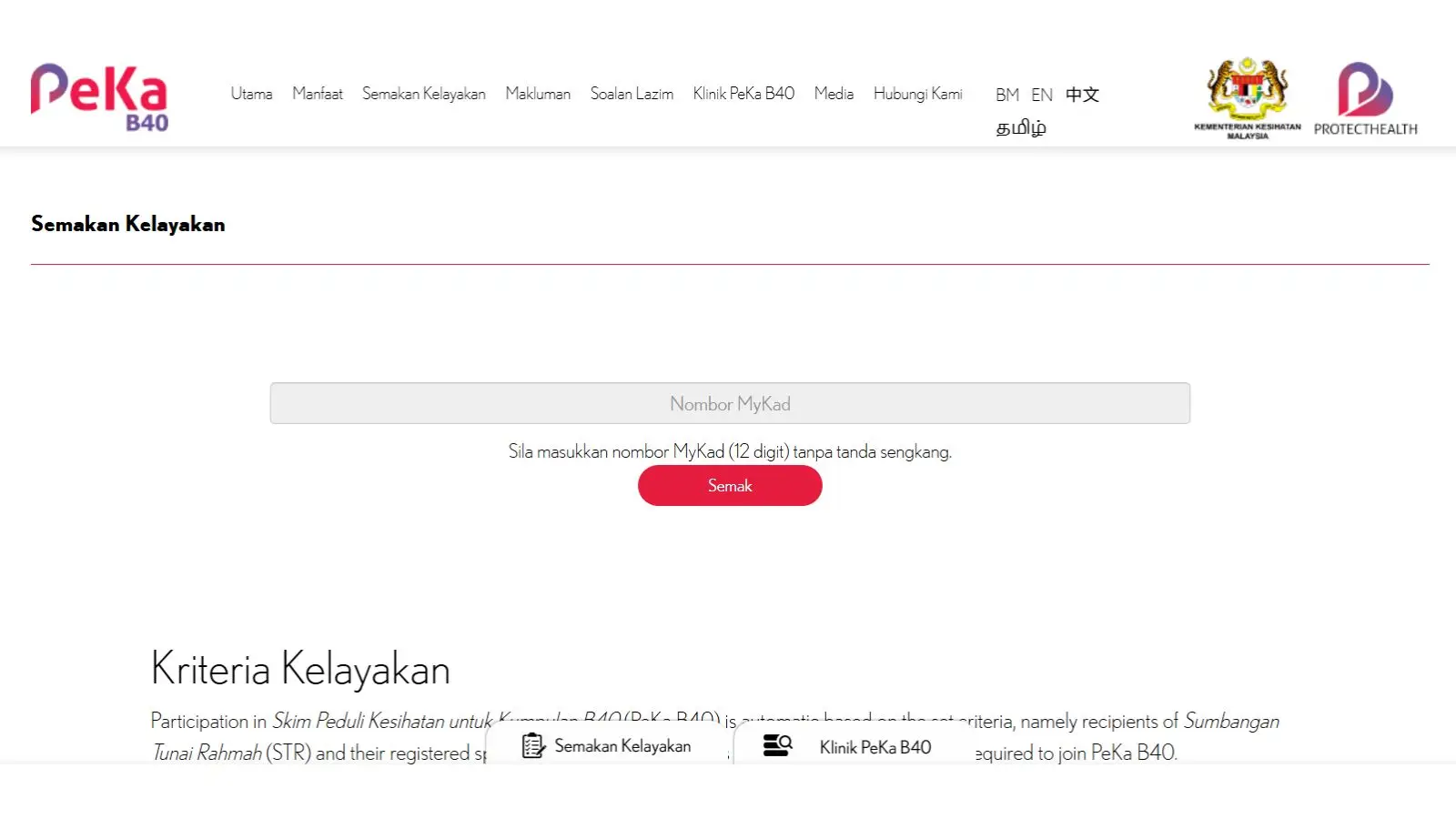Open the Utama page
1456x819 pixels.
point(252,94)
